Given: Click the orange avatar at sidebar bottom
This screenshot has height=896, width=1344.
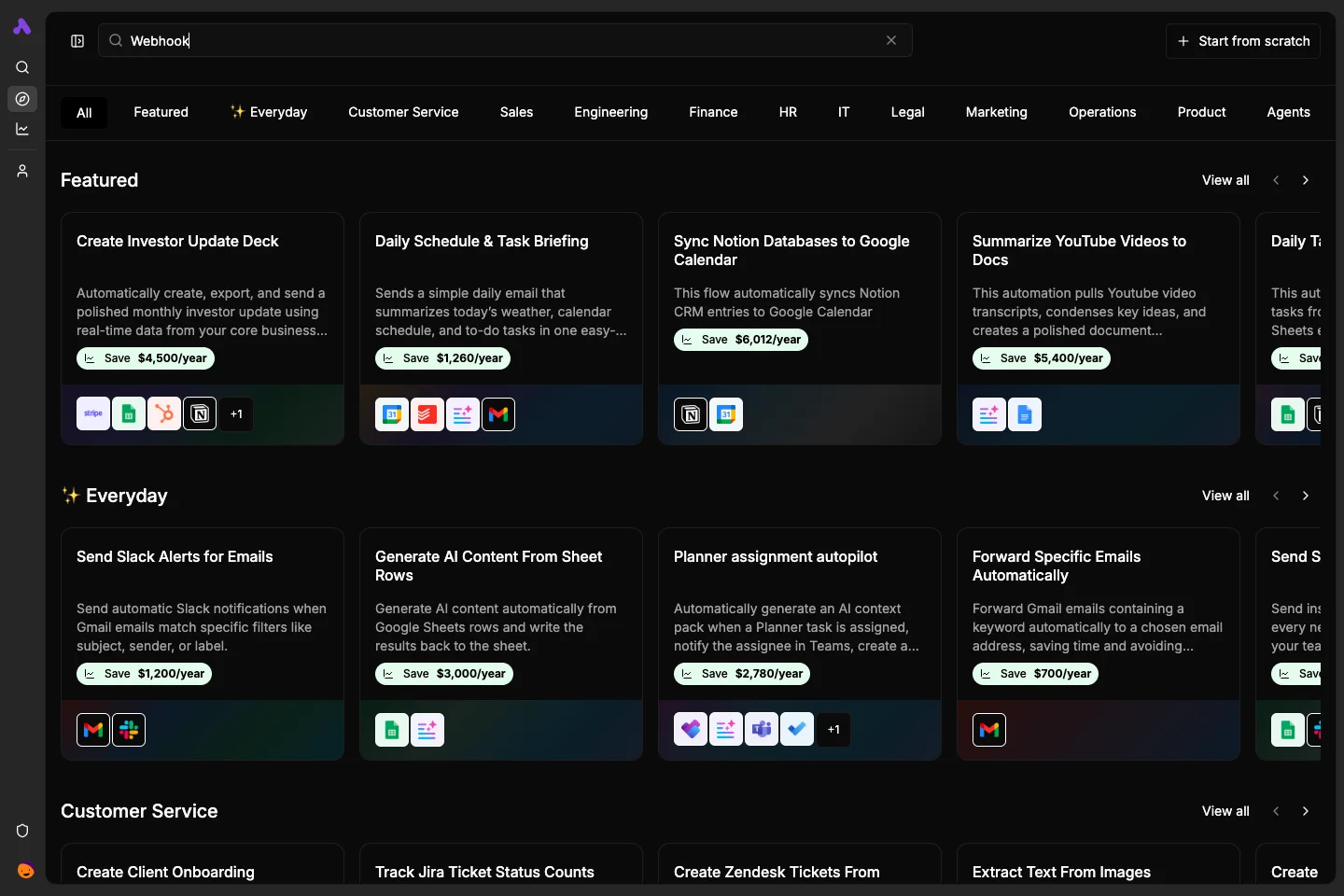Looking at the screenshot, I should pyautogui.click(x=25, y=871).
